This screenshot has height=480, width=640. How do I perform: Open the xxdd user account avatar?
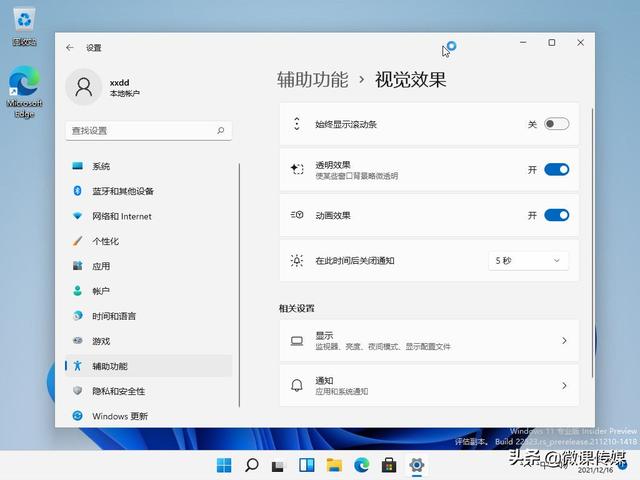84,87
